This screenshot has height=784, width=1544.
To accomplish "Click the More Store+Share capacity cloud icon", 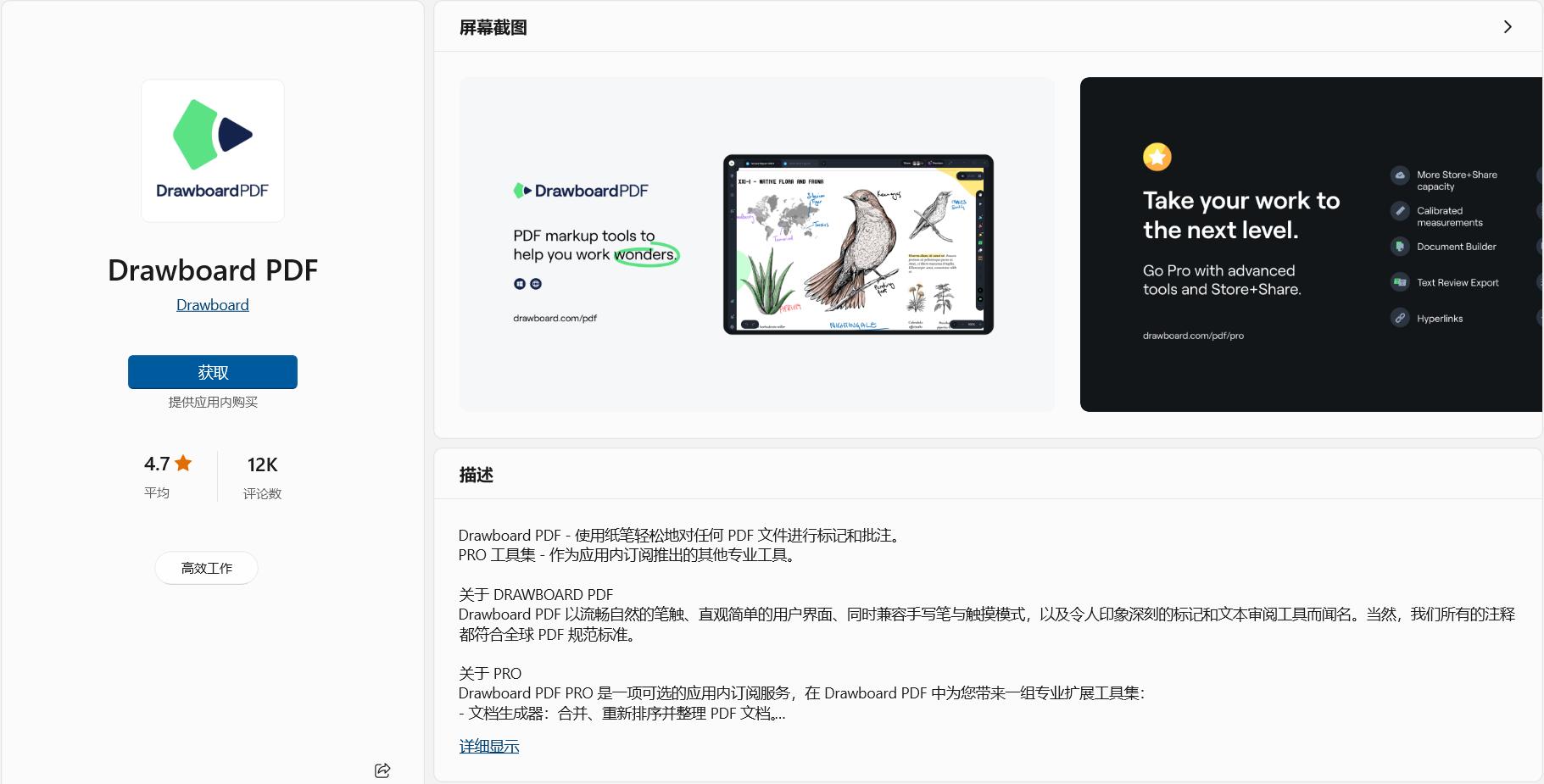I will click(1400, 175).
